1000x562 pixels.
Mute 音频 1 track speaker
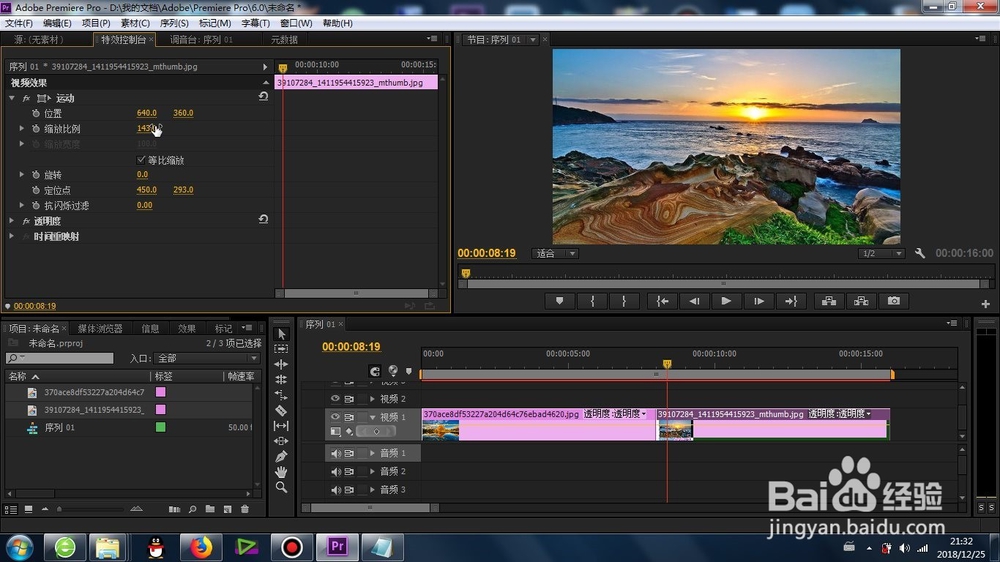335,454
